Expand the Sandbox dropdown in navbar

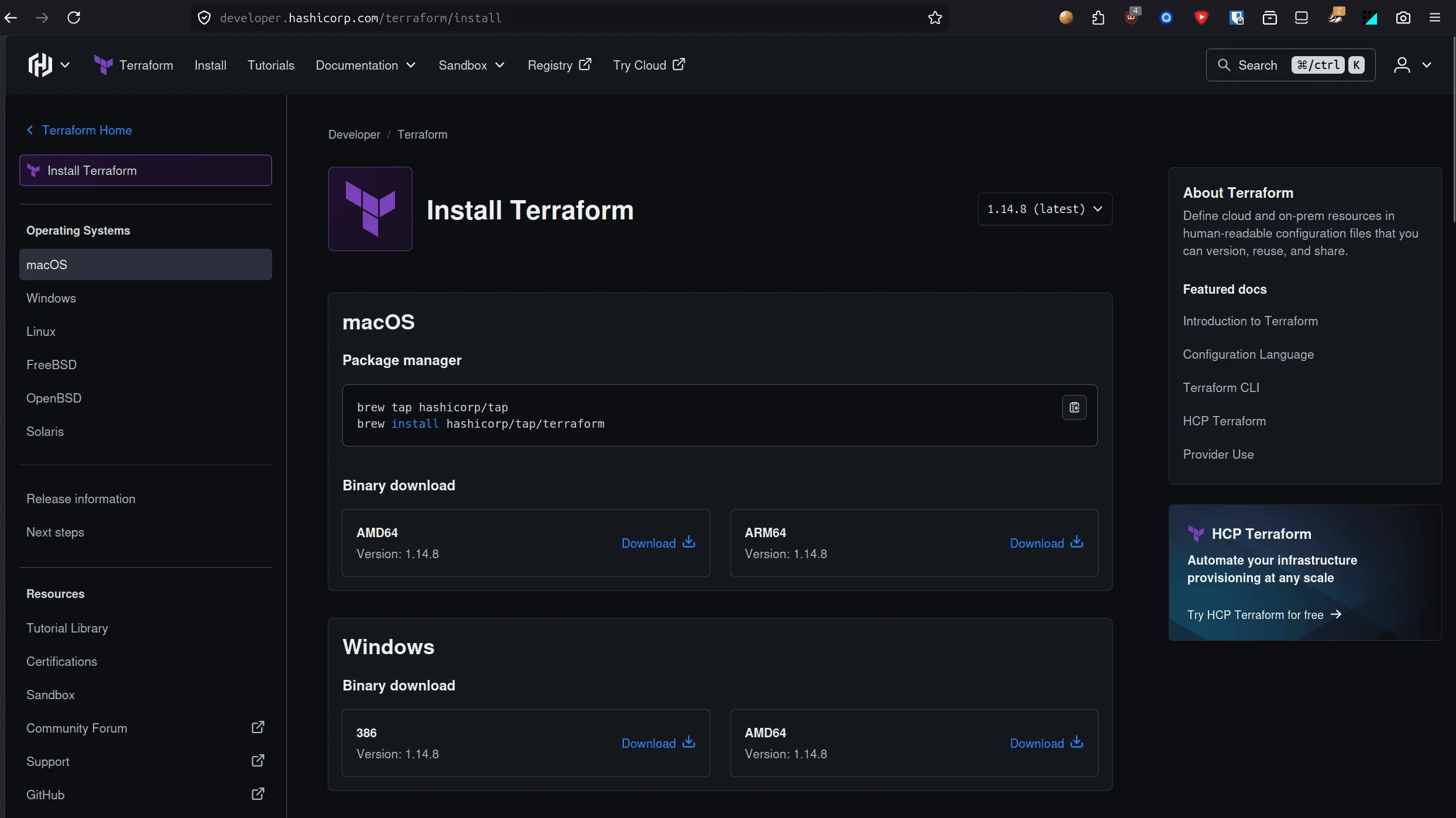[x=472, y=65]
